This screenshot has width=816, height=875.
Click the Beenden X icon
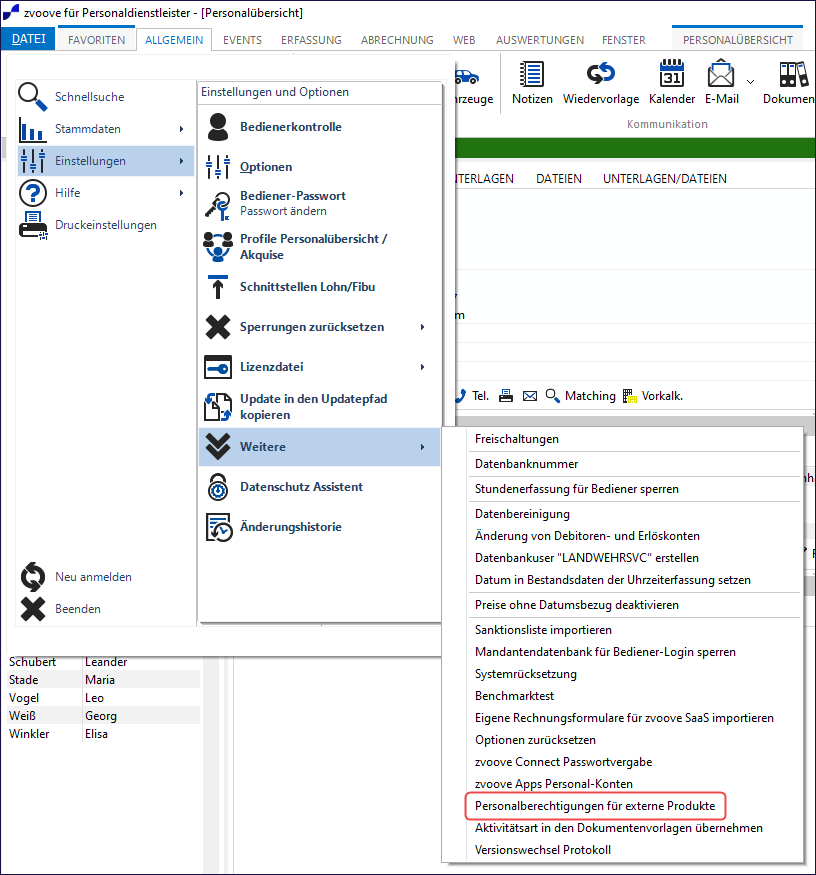pyautogui.click(x=33, y=609)
